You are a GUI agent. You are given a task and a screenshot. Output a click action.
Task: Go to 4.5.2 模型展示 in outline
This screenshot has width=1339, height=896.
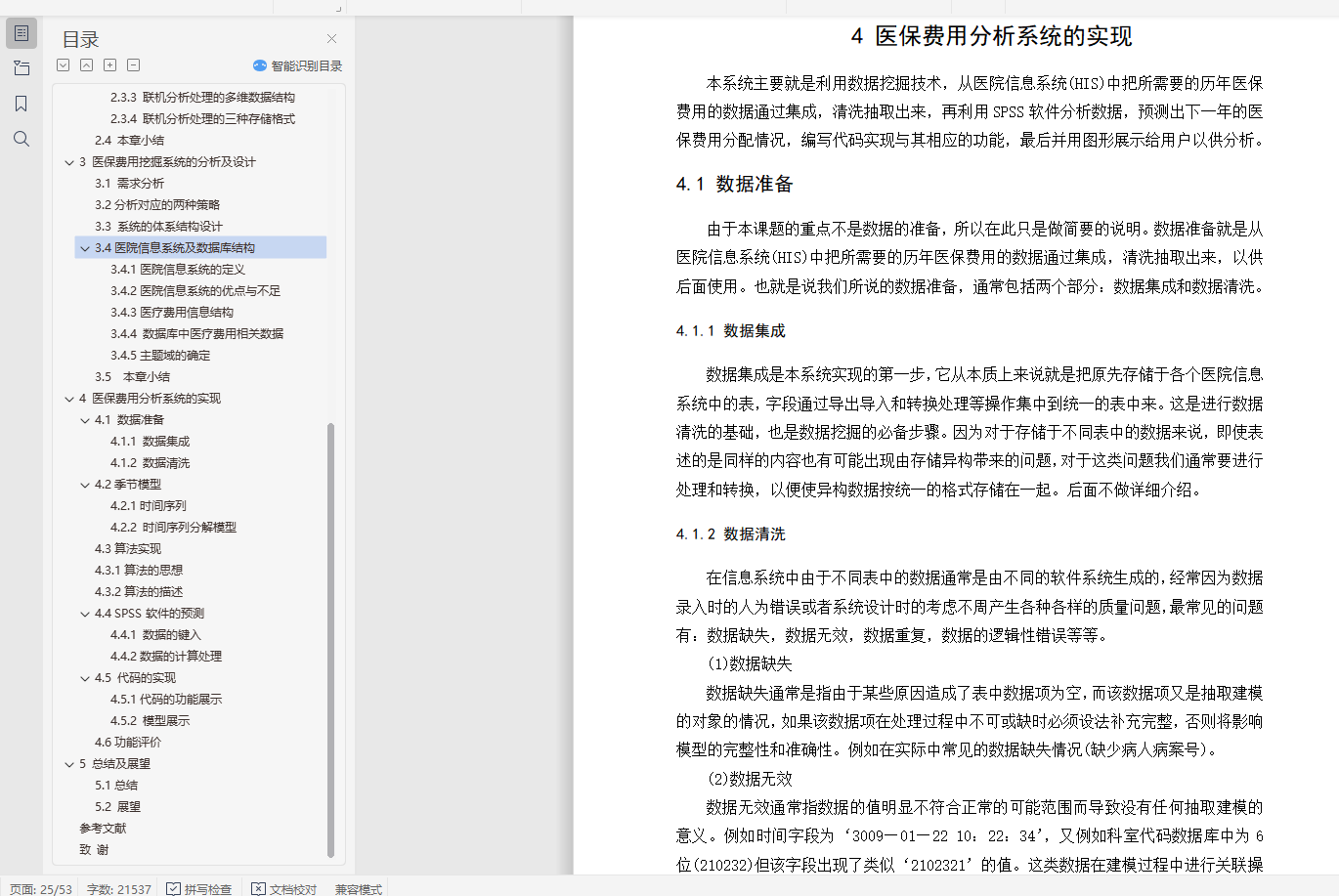(x=150, y=721)
